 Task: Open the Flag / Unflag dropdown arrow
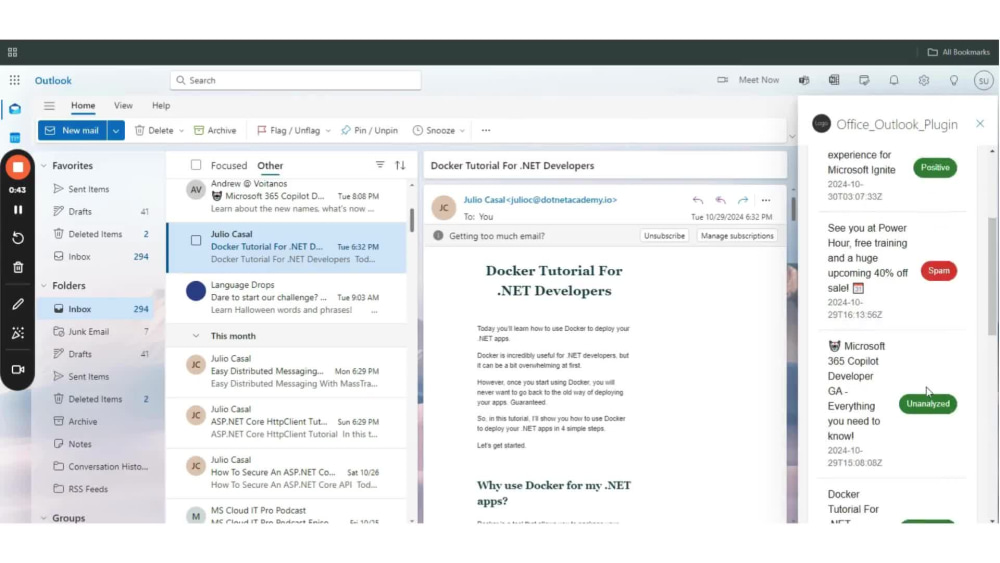(x=328, y=131)
